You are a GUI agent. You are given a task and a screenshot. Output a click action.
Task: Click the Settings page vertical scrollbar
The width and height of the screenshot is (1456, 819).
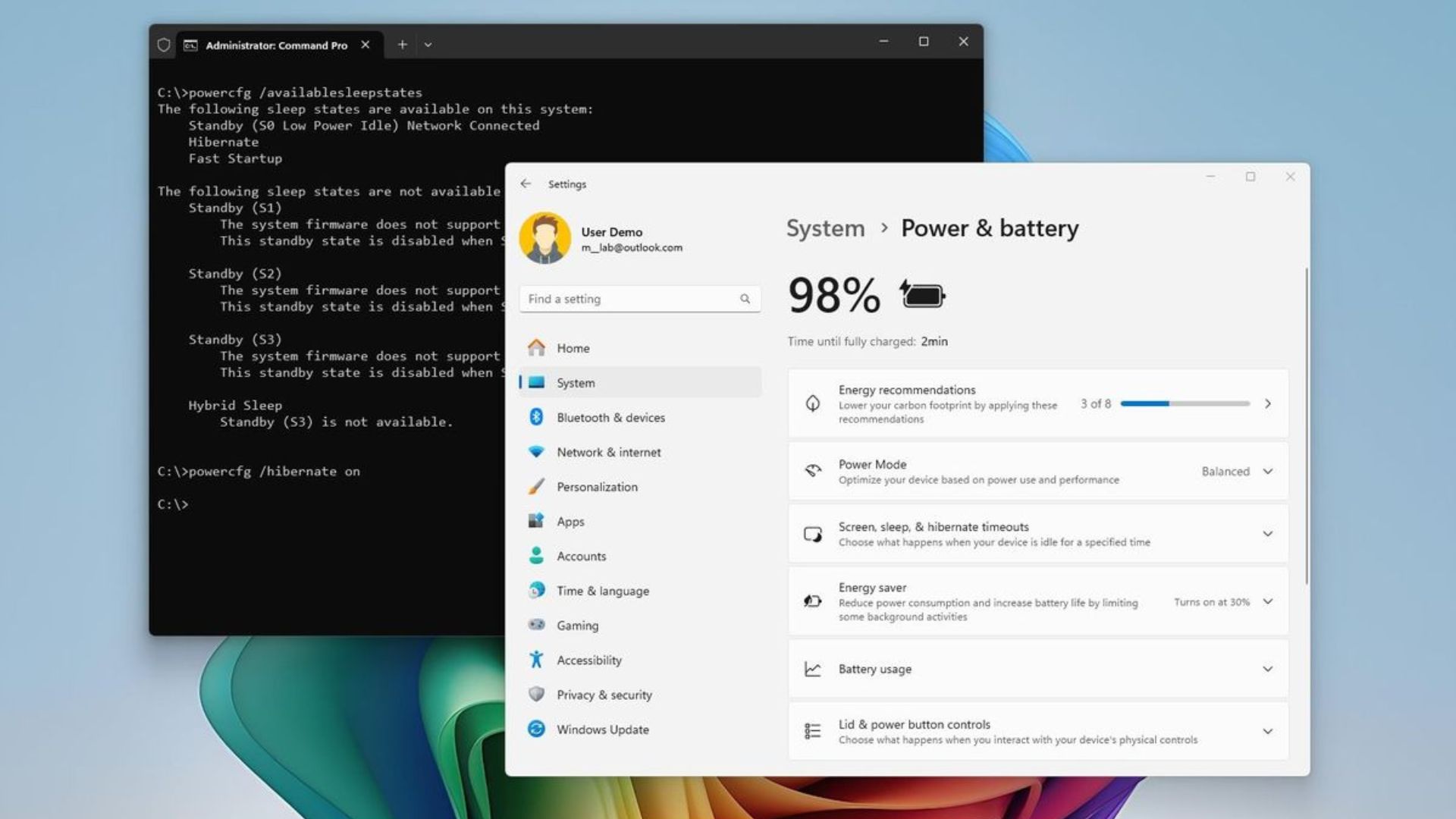tap(1307, 425)
